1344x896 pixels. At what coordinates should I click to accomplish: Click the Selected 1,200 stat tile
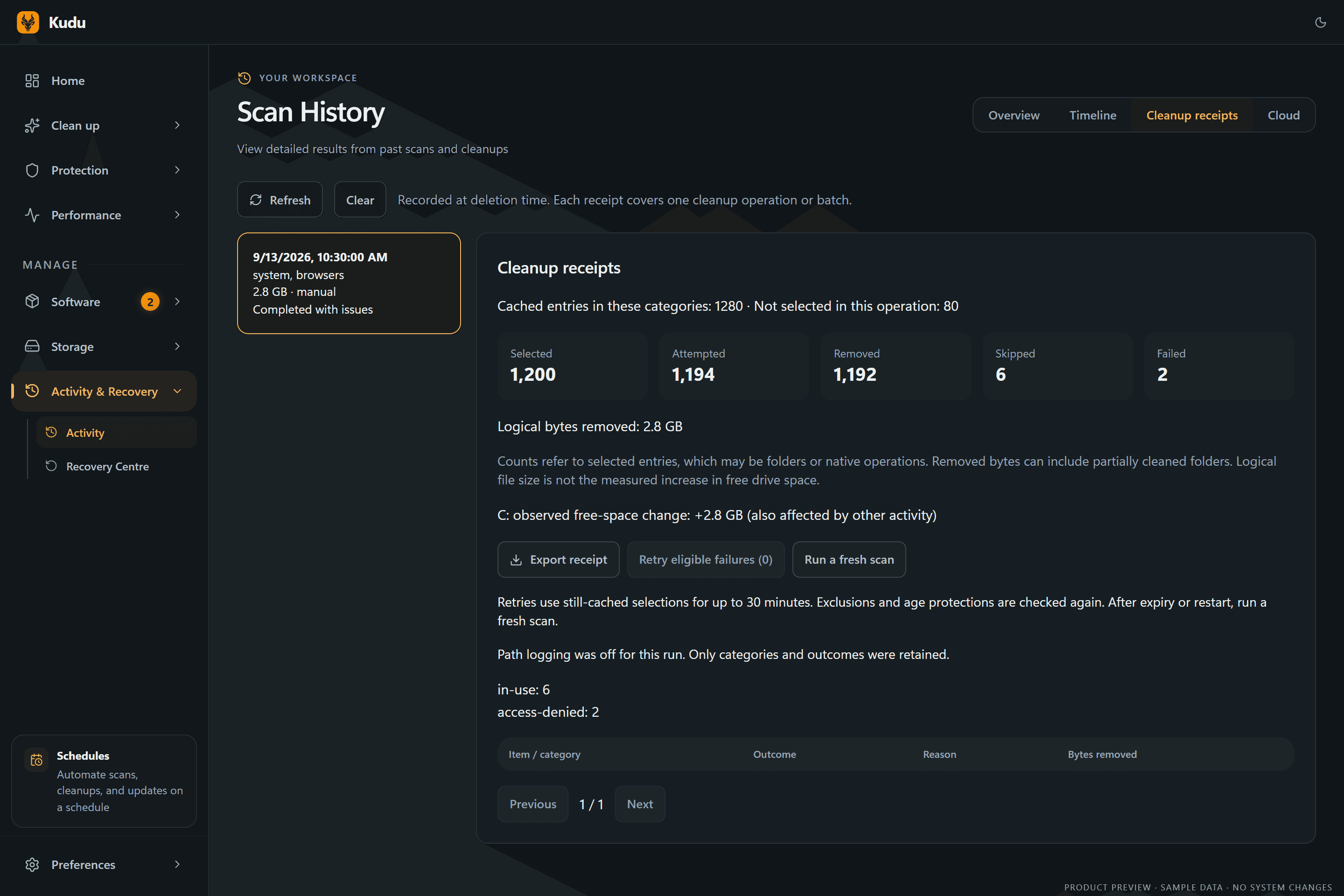pyautogui.click(x=573, y=366)
